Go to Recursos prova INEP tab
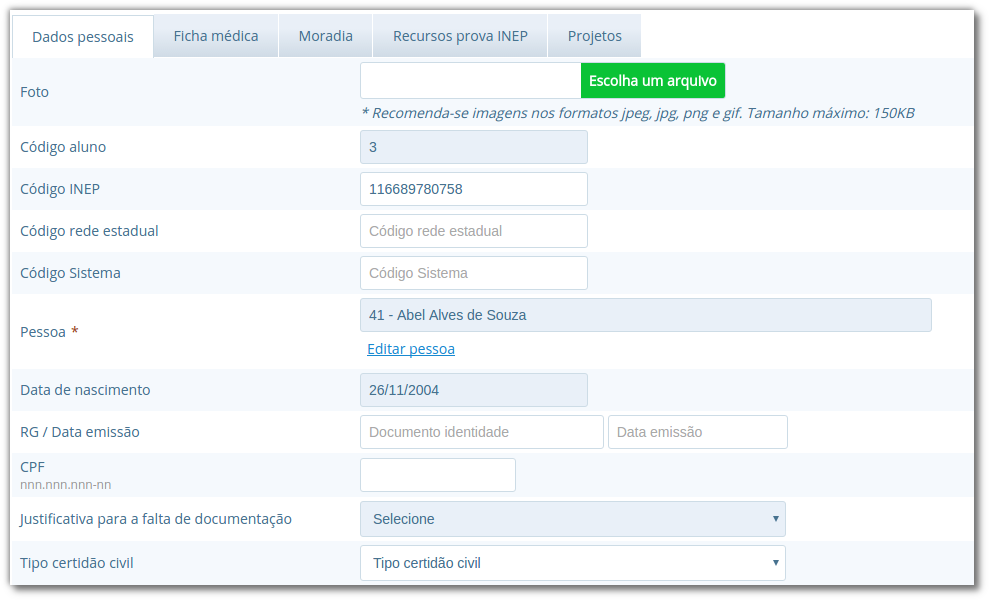The image size is (990, 601). coord(460,36)
